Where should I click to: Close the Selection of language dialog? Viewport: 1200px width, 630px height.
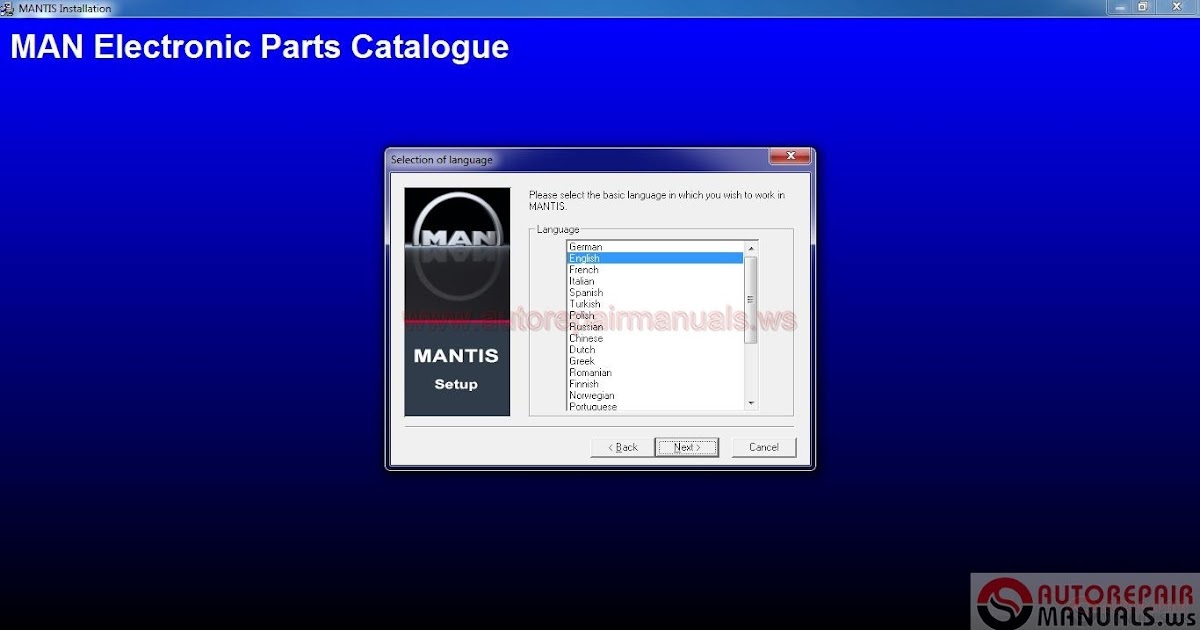[789, 157]
